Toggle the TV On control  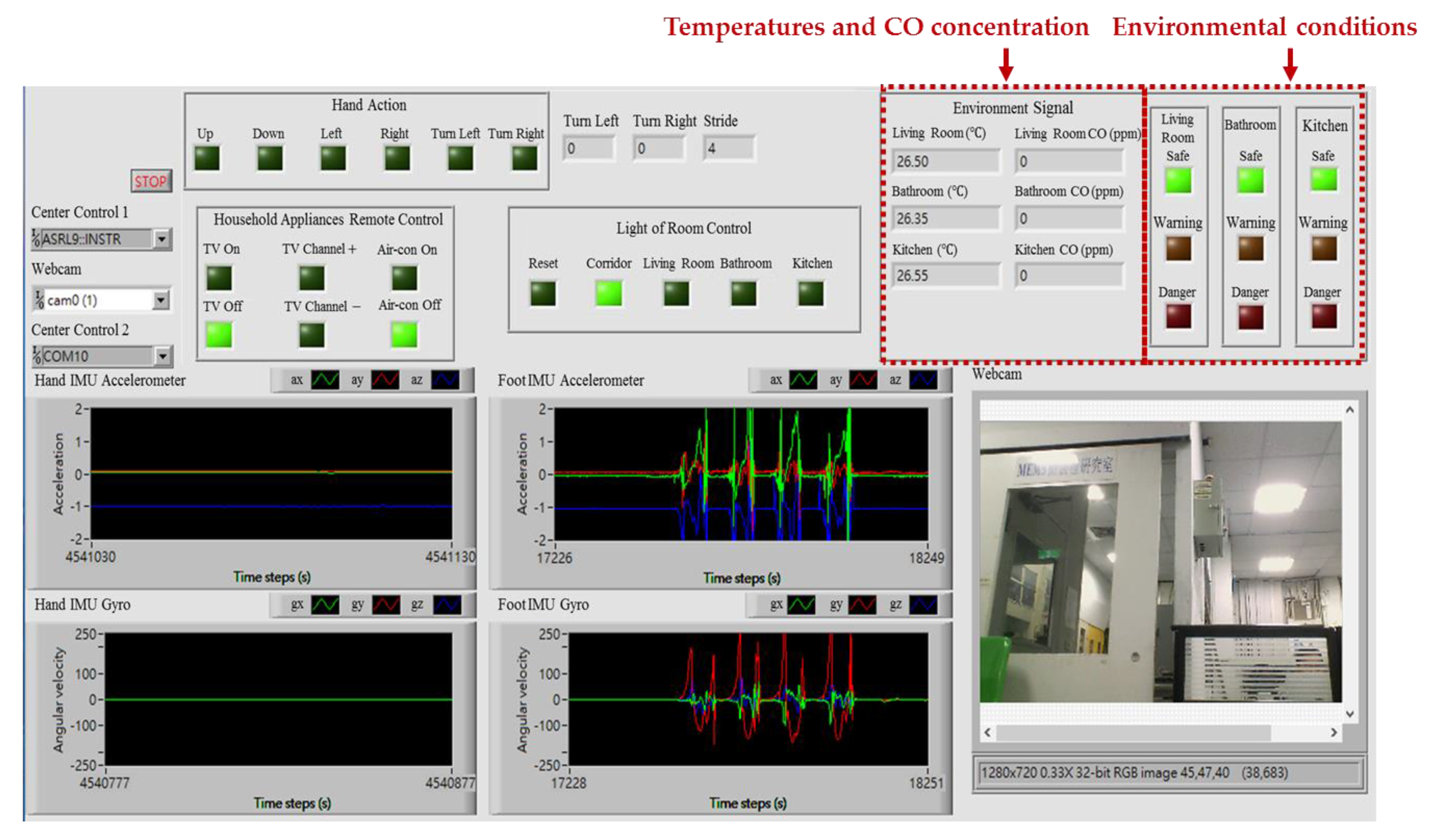(219, 279)
